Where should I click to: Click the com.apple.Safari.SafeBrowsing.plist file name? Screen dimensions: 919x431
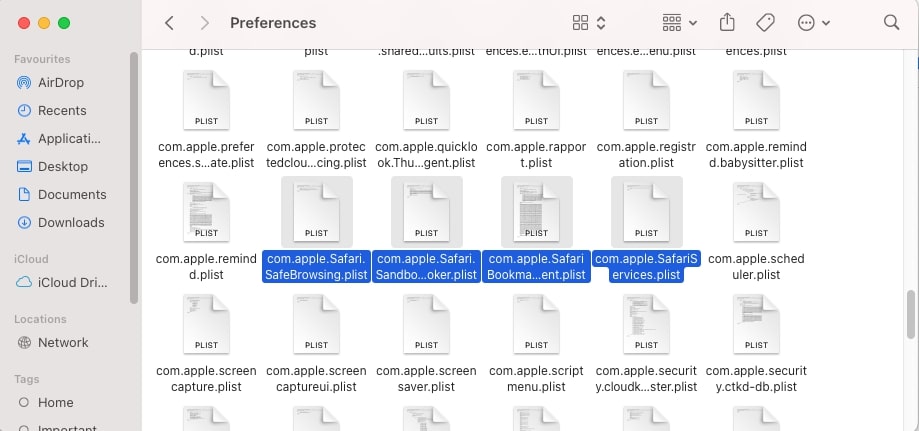pos(316,267)
